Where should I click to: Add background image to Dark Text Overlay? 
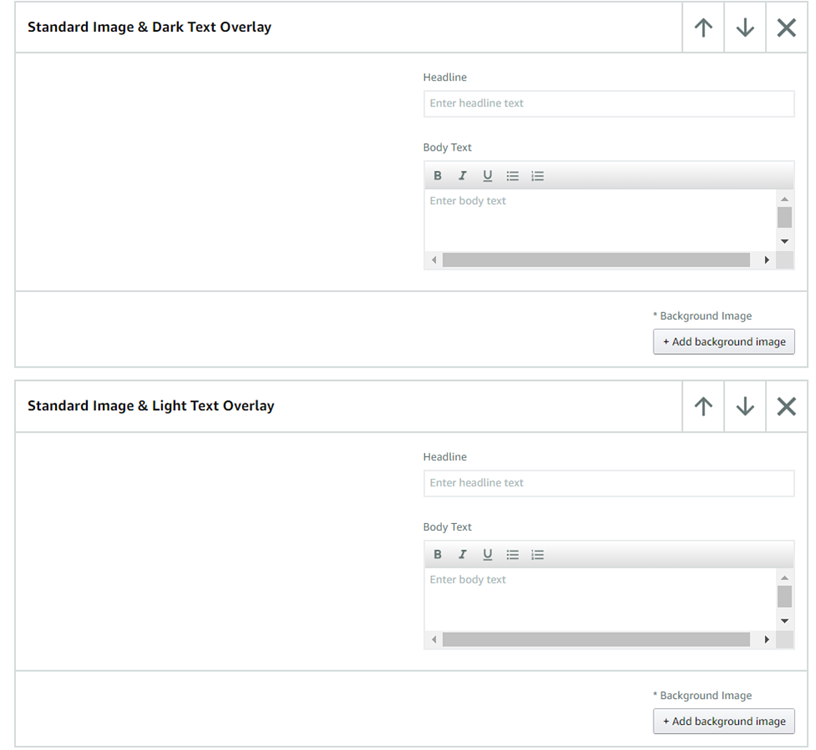723,341
